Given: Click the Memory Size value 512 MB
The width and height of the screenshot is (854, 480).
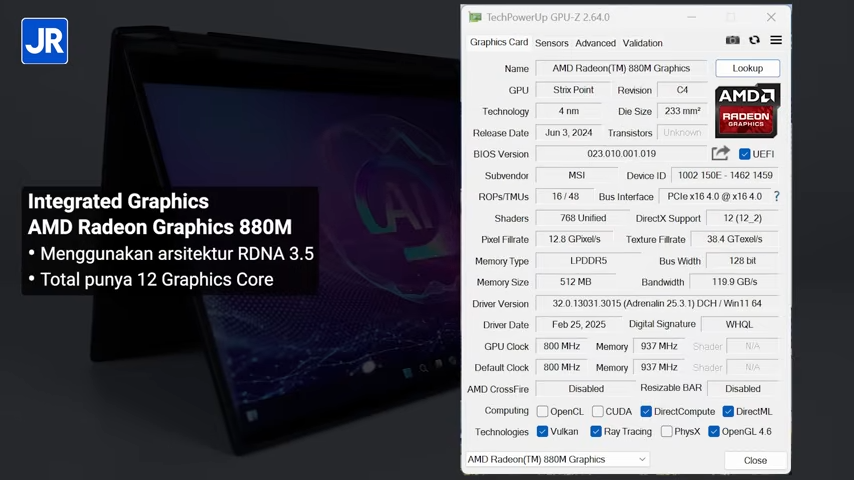Looking at the screenshot, I should 575,282.
